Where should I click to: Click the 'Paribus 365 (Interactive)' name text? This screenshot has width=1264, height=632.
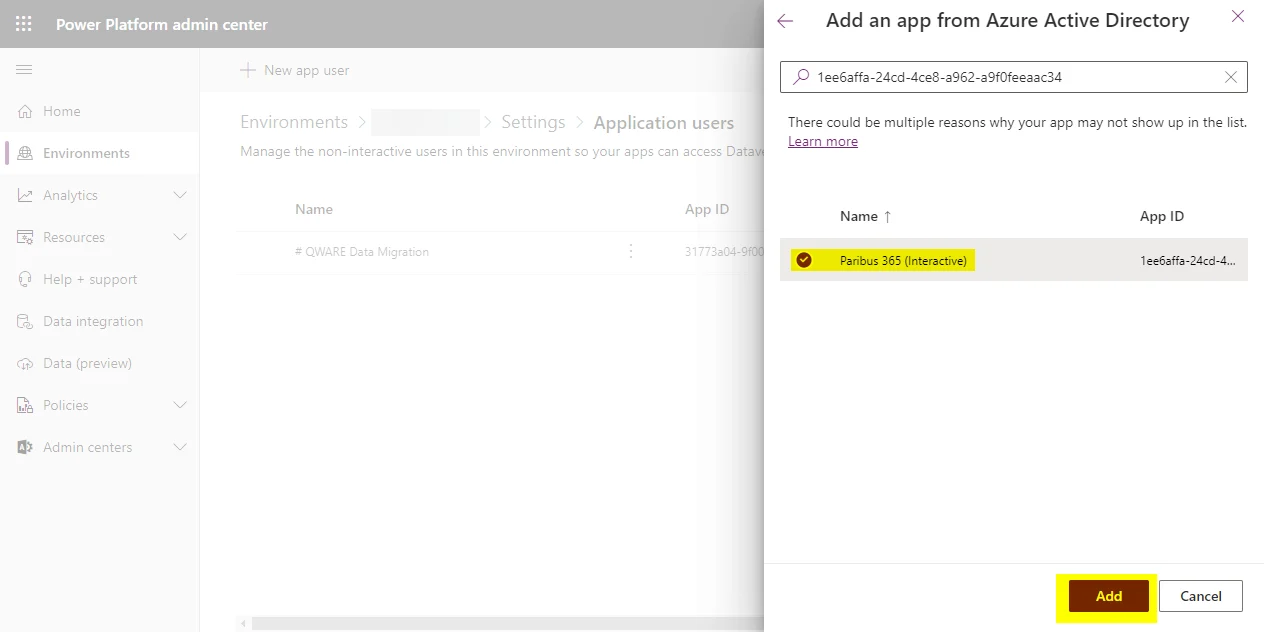[903, 260]
